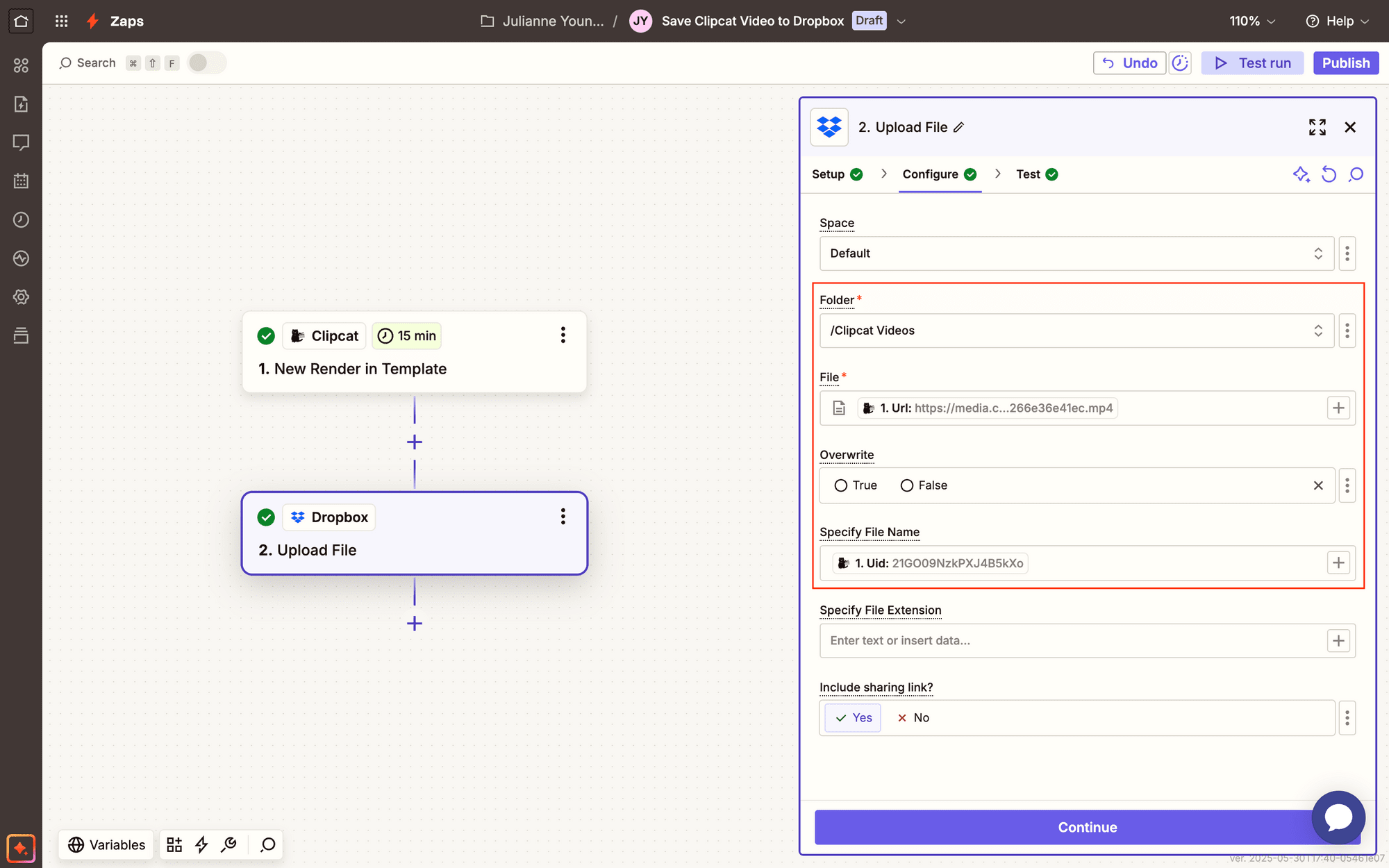Viewport: 1389px width, 868px height.
Task: Click the search fields magnifier icon in panel
Action: tap(1356, 174)
